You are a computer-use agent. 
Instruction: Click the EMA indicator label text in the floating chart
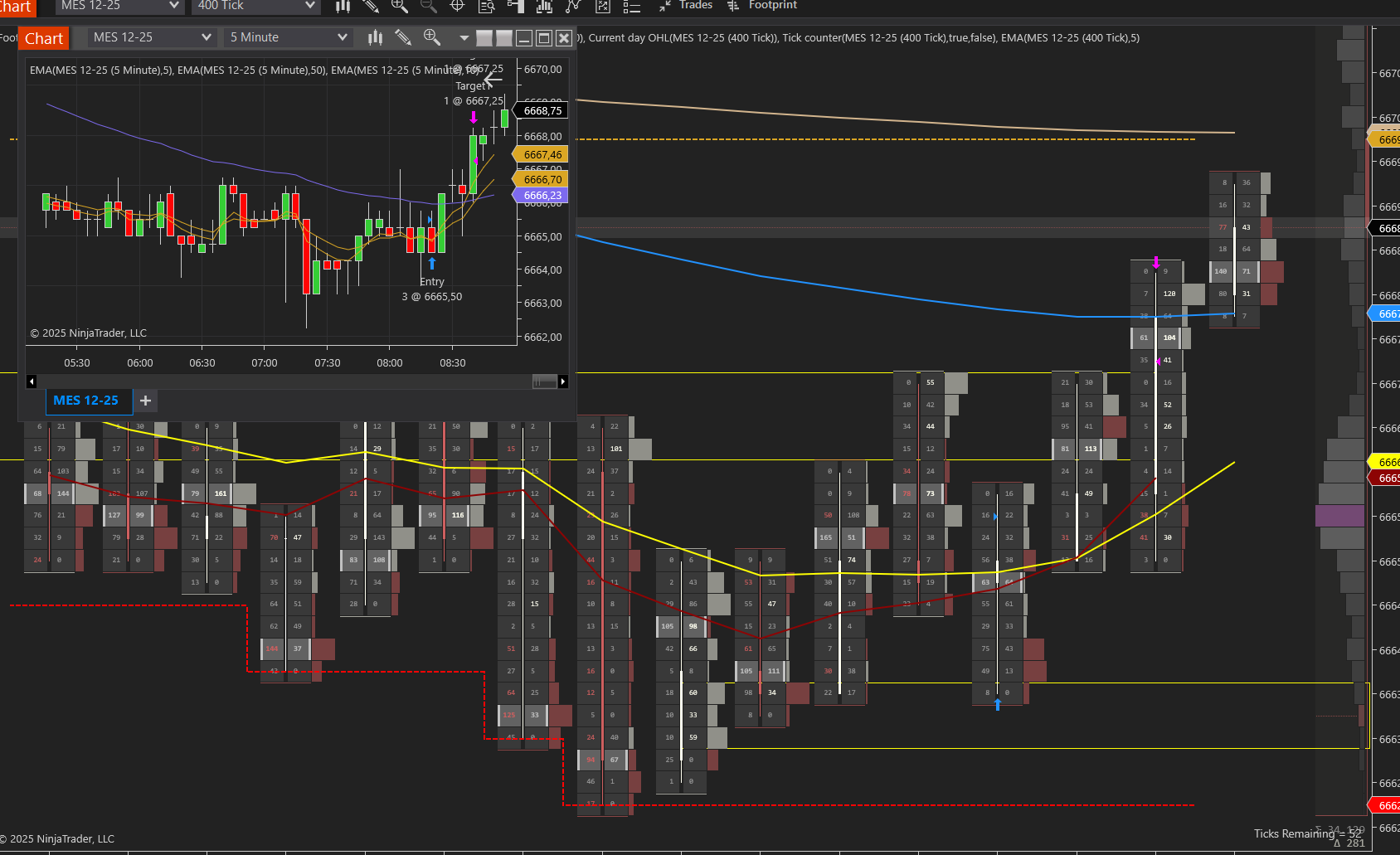pyautogui.click(x=255, y=70)
